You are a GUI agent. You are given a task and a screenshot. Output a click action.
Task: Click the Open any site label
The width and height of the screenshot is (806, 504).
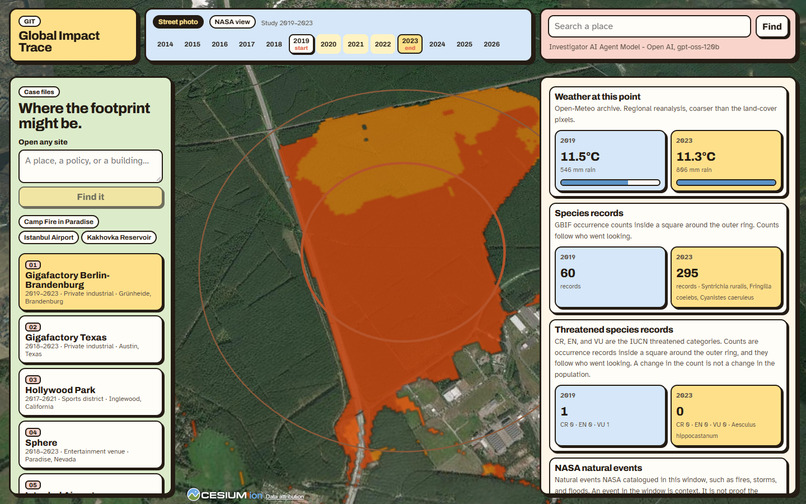pyautogui.click(x=43, y=142)
